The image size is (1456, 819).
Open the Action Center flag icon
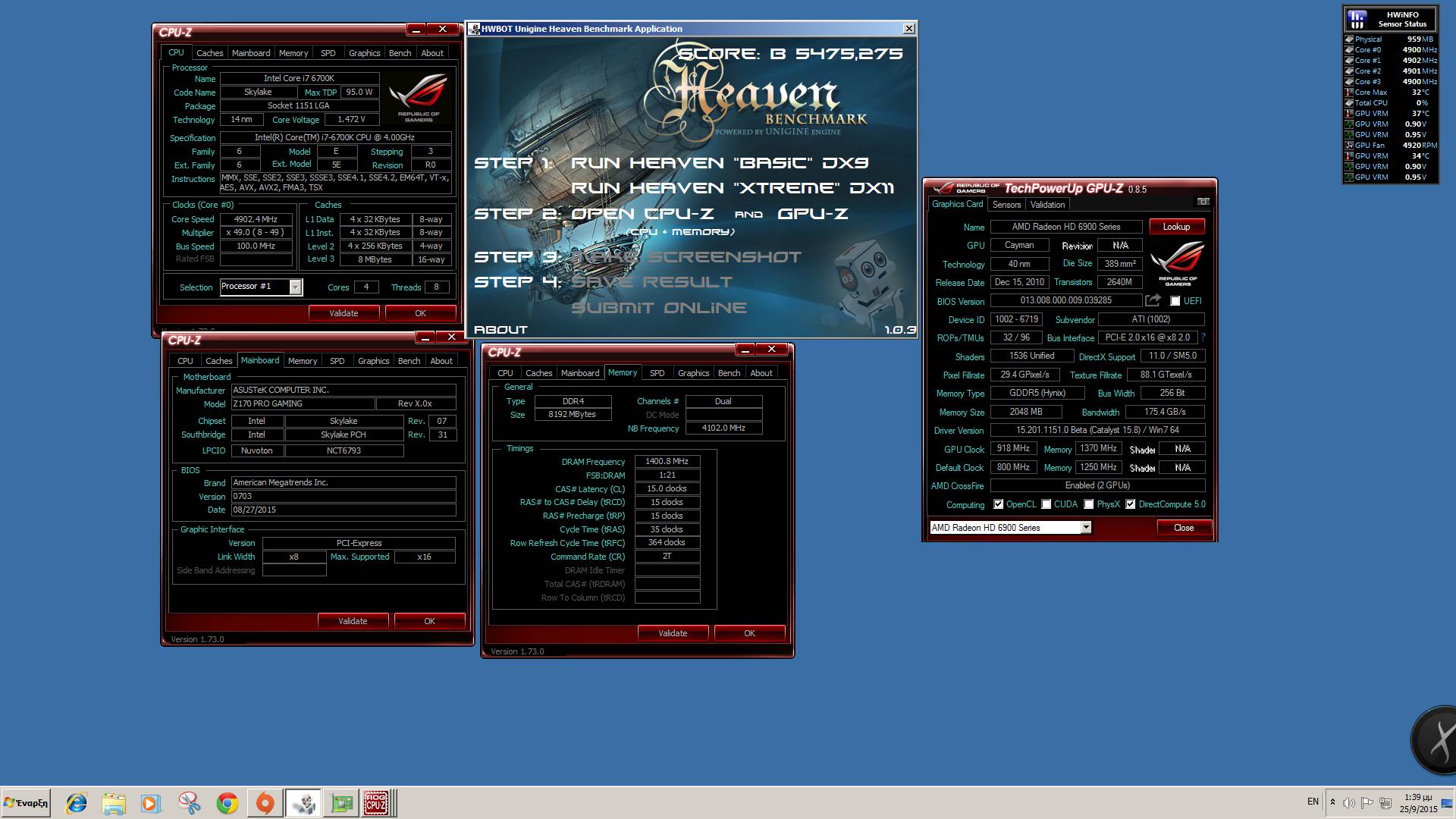tap(1367, 802)
